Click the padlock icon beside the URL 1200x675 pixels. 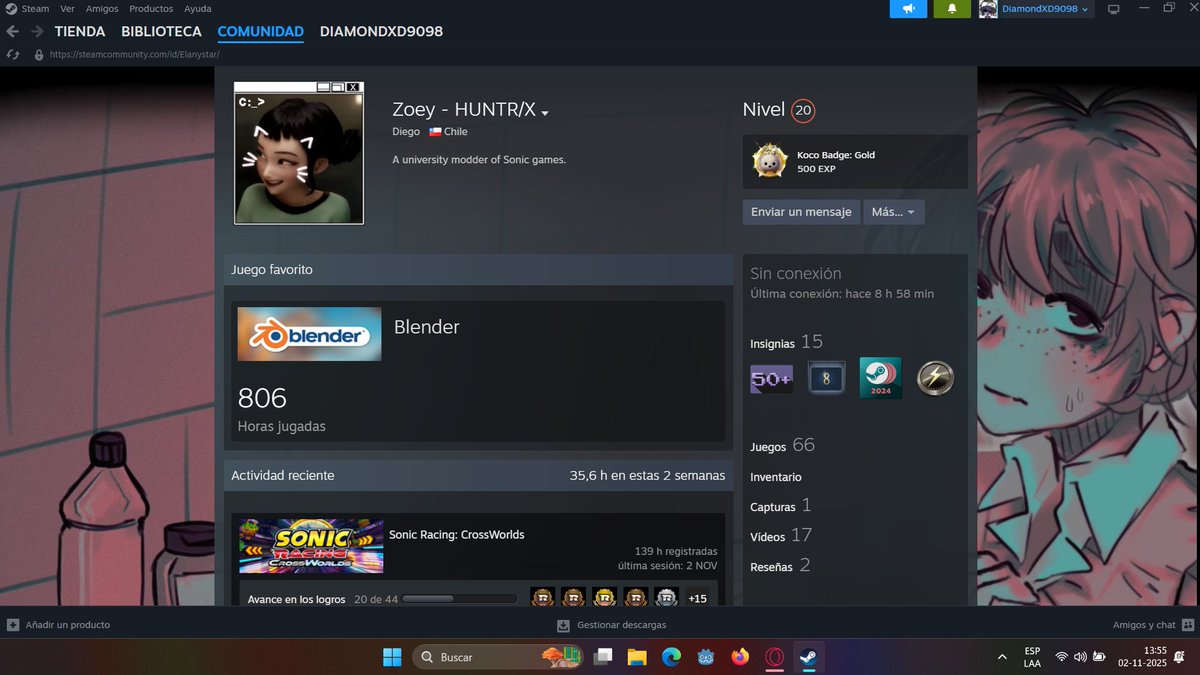pos(38,55)
